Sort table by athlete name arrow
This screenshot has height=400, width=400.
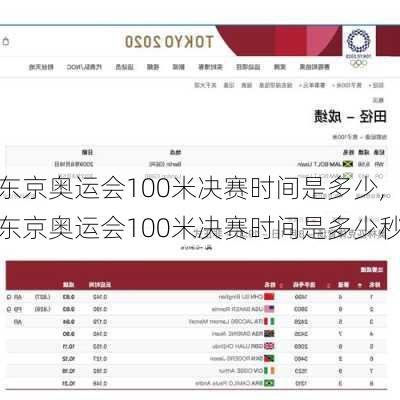tap(281, 285)
